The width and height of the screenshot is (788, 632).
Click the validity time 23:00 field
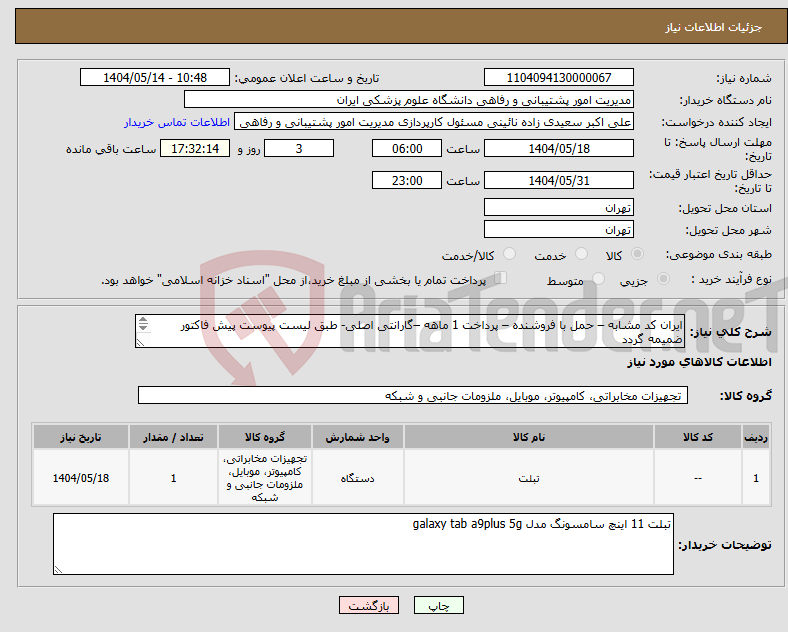pyautogui.click(x=407, y=180)
